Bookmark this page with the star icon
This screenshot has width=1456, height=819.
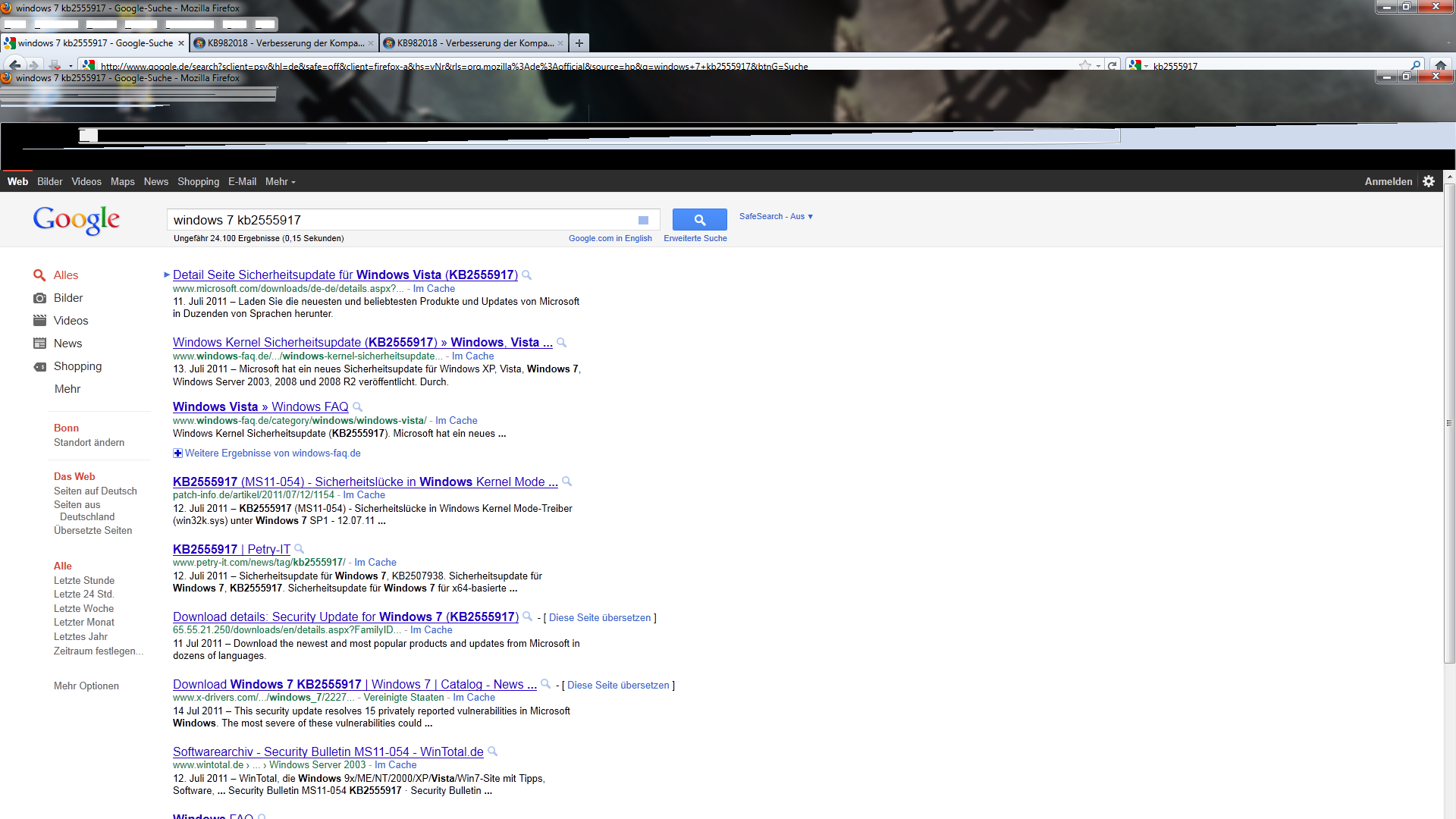[x=1085, y=66]
